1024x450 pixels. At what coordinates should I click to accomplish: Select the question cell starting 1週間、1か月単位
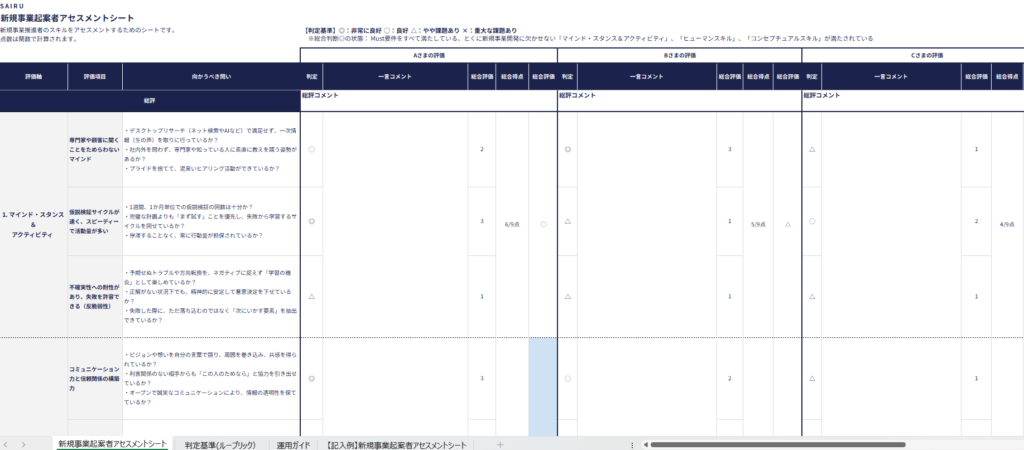pyautogui.click(x=211, y=221)
